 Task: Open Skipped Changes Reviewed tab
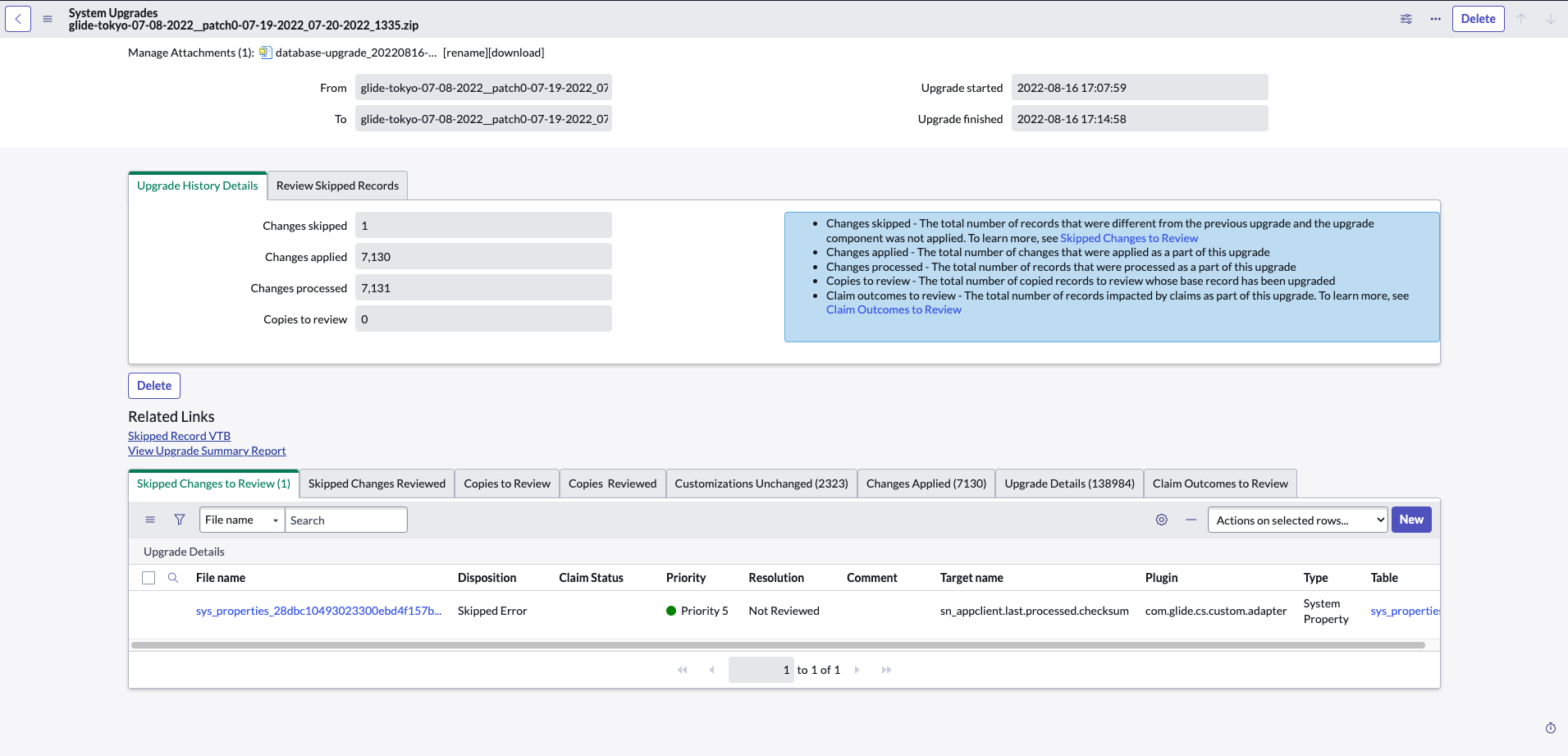coord(377,483)
